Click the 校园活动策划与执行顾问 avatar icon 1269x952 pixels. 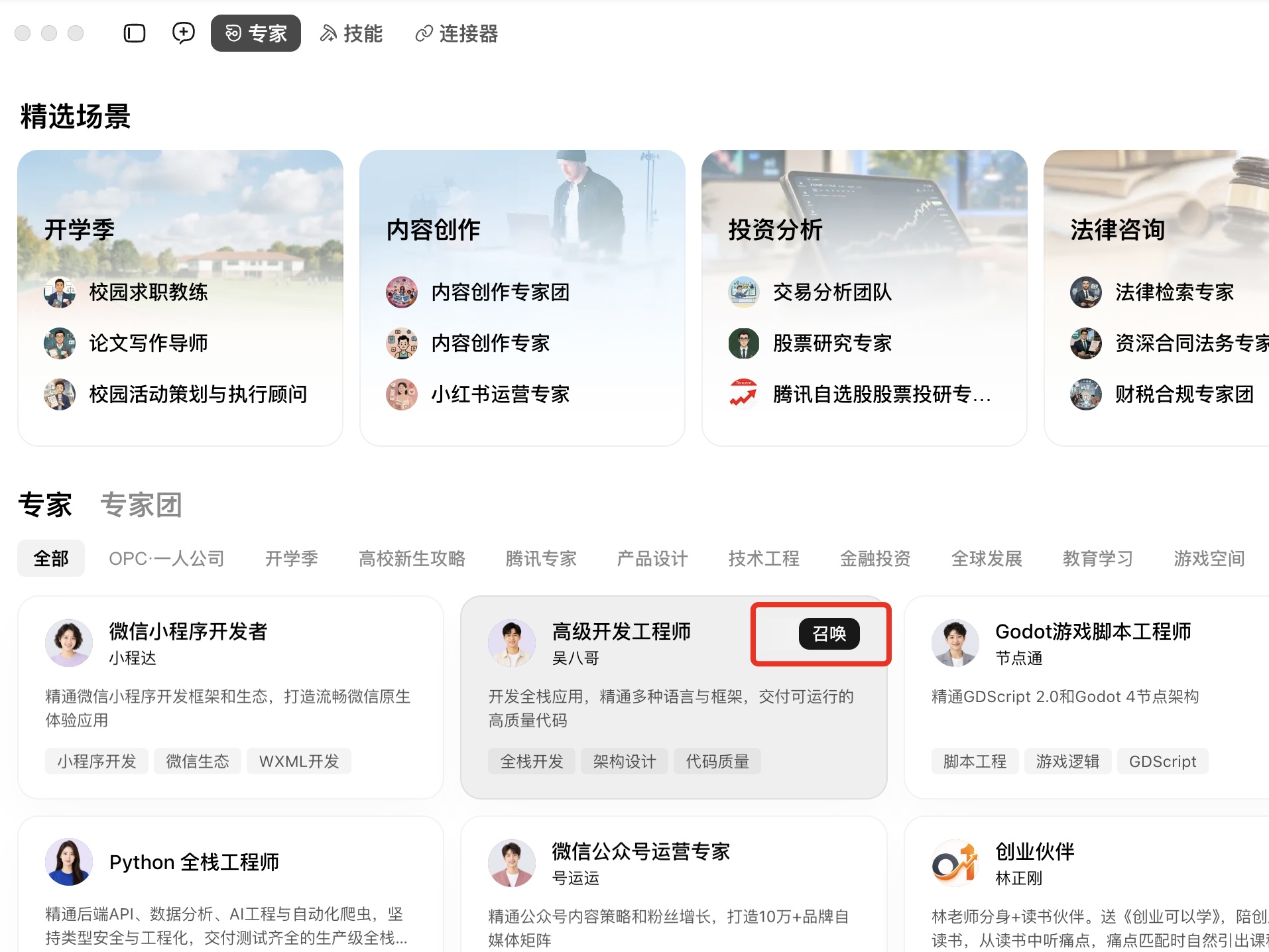coord(60,394)
